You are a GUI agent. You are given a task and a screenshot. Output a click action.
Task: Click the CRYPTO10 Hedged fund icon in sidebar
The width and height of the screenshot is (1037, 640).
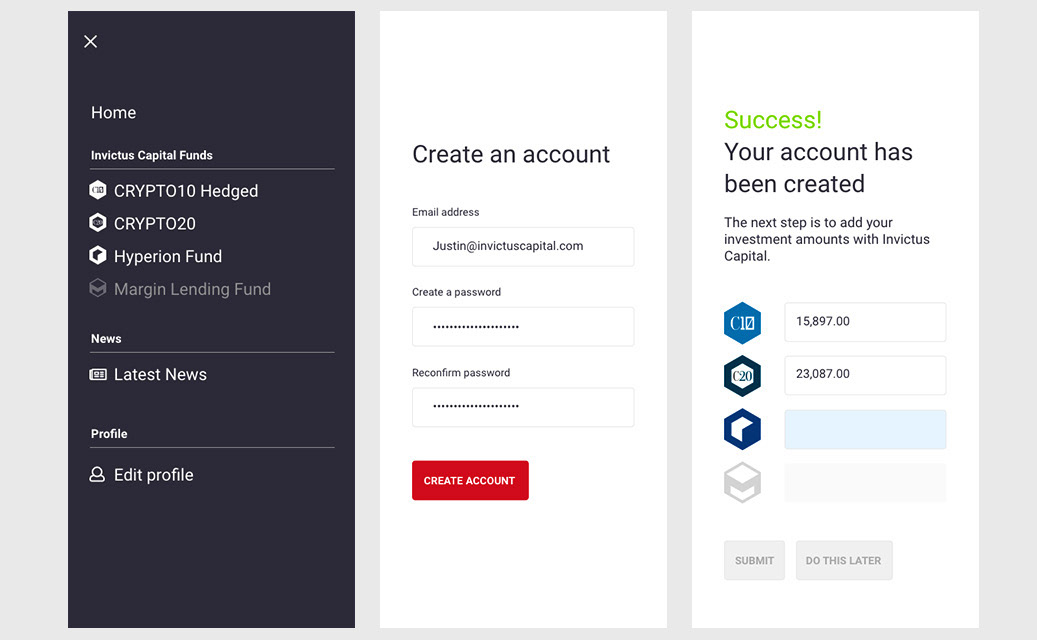(x=98, y=190)
